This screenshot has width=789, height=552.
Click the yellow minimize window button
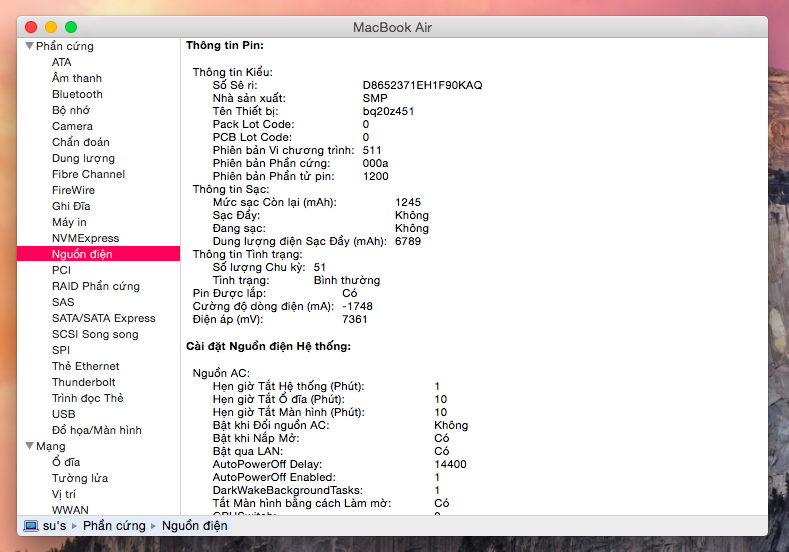point(51,27)
